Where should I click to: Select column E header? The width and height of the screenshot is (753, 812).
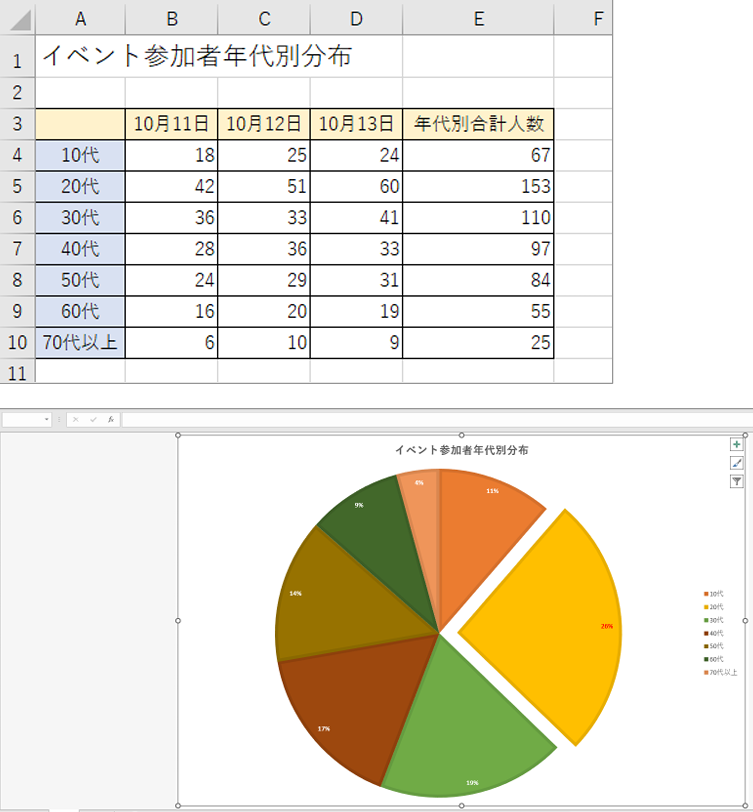pos(478,17)
